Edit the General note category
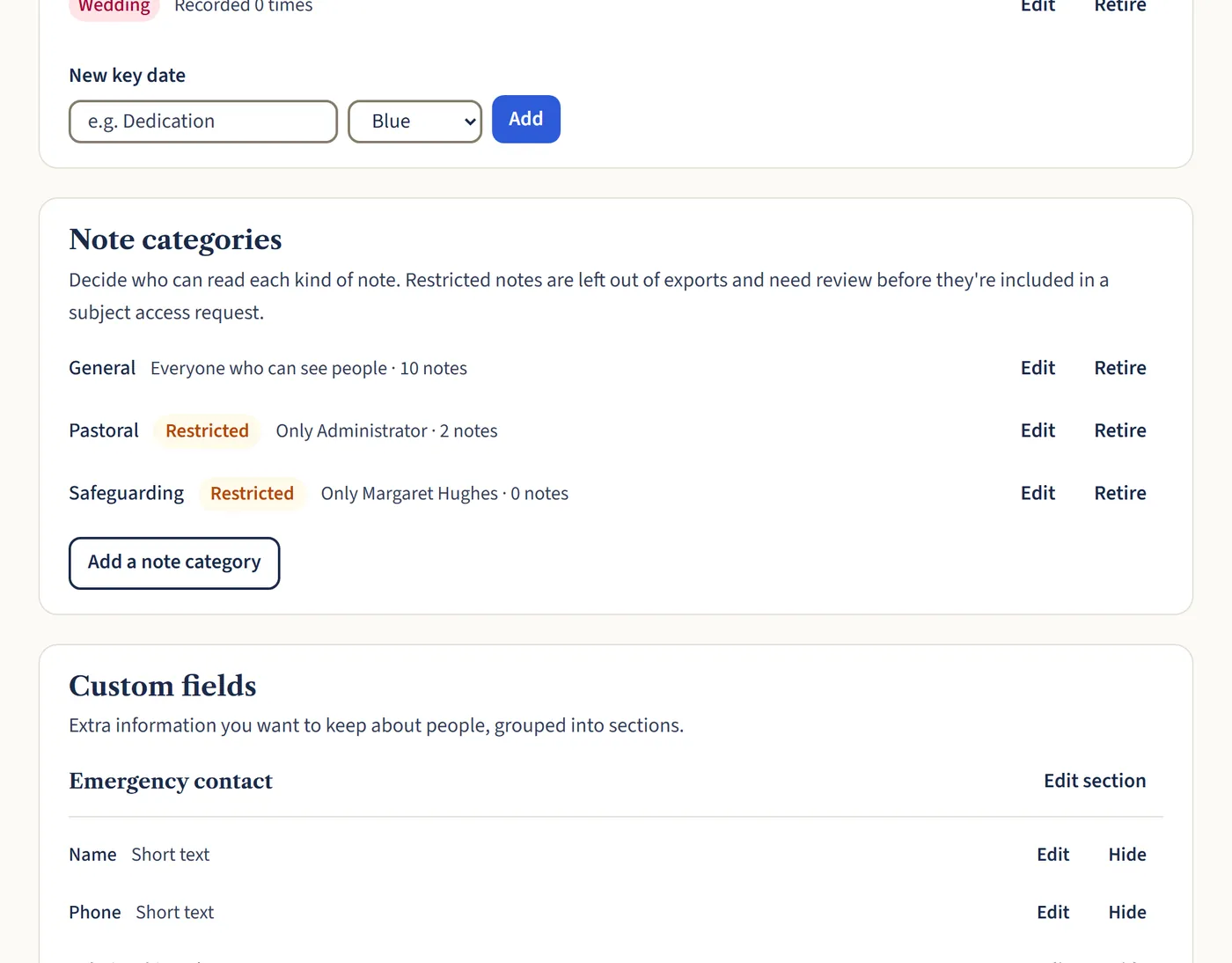The height and width of the screenshot is (963, 1232). coord(1038,368)
